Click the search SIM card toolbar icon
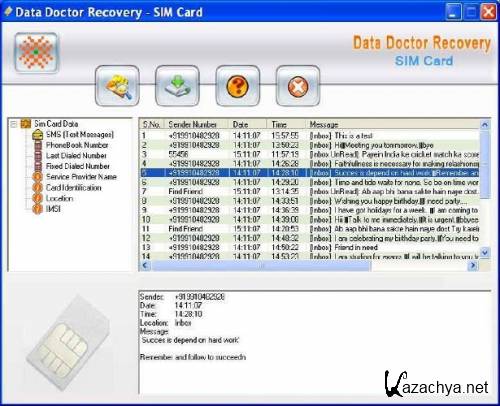Screen dimensions: 500x406 117,86
